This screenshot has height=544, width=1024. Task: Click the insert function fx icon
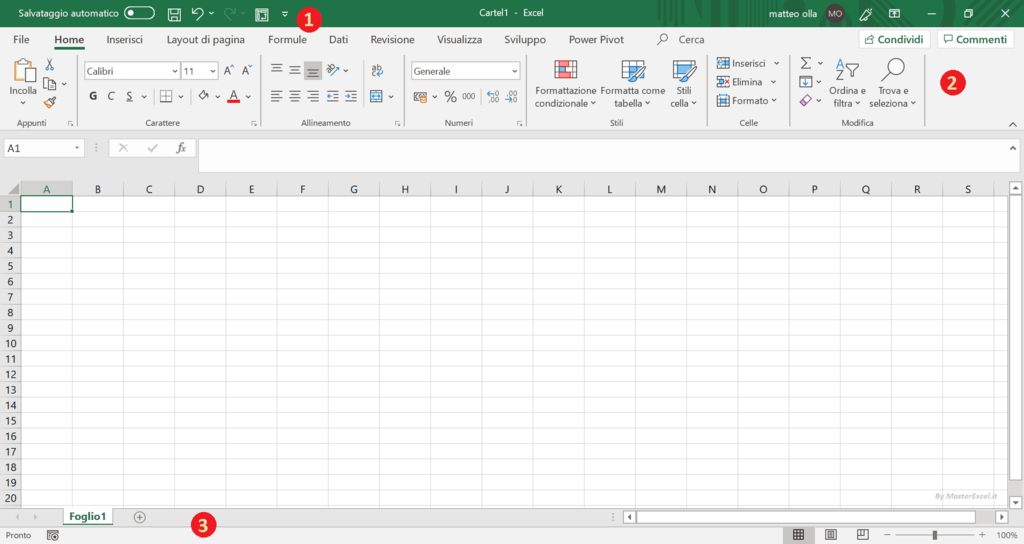[x=181, y=148]
